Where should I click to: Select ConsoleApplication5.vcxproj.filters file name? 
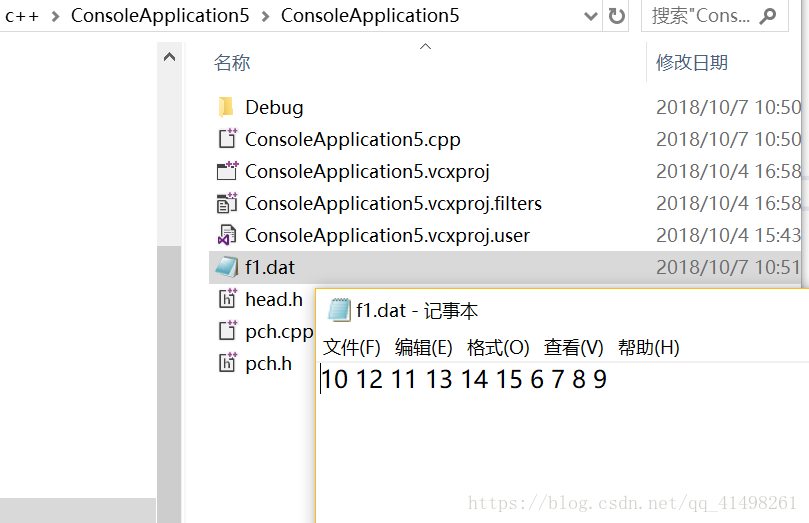[393, 203]
